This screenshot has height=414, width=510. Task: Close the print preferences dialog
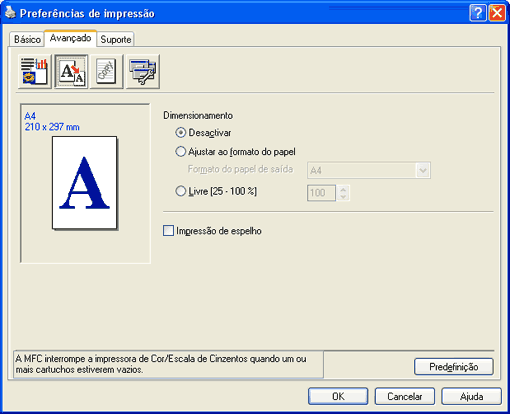[497, 13]
